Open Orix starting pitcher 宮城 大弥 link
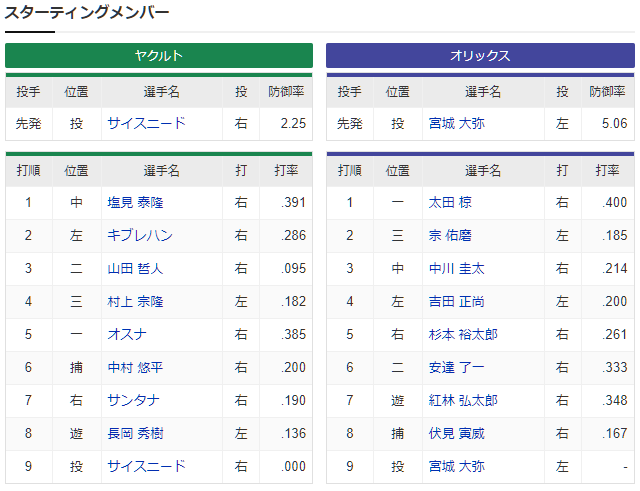The image size is (640, 491). click(x=456, y=123)
